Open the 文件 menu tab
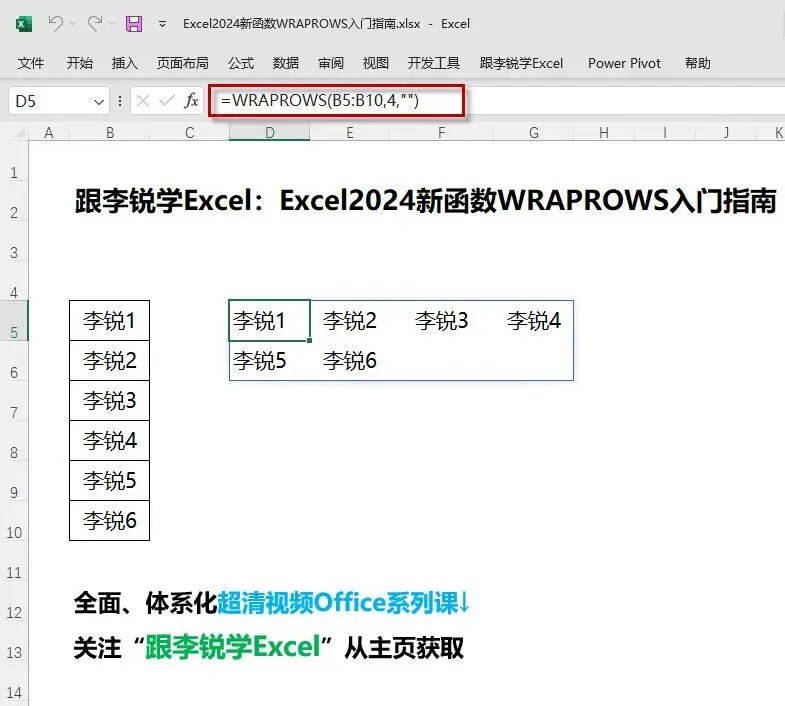The width and height of the screenshot is (785, 706). [31, 63]
